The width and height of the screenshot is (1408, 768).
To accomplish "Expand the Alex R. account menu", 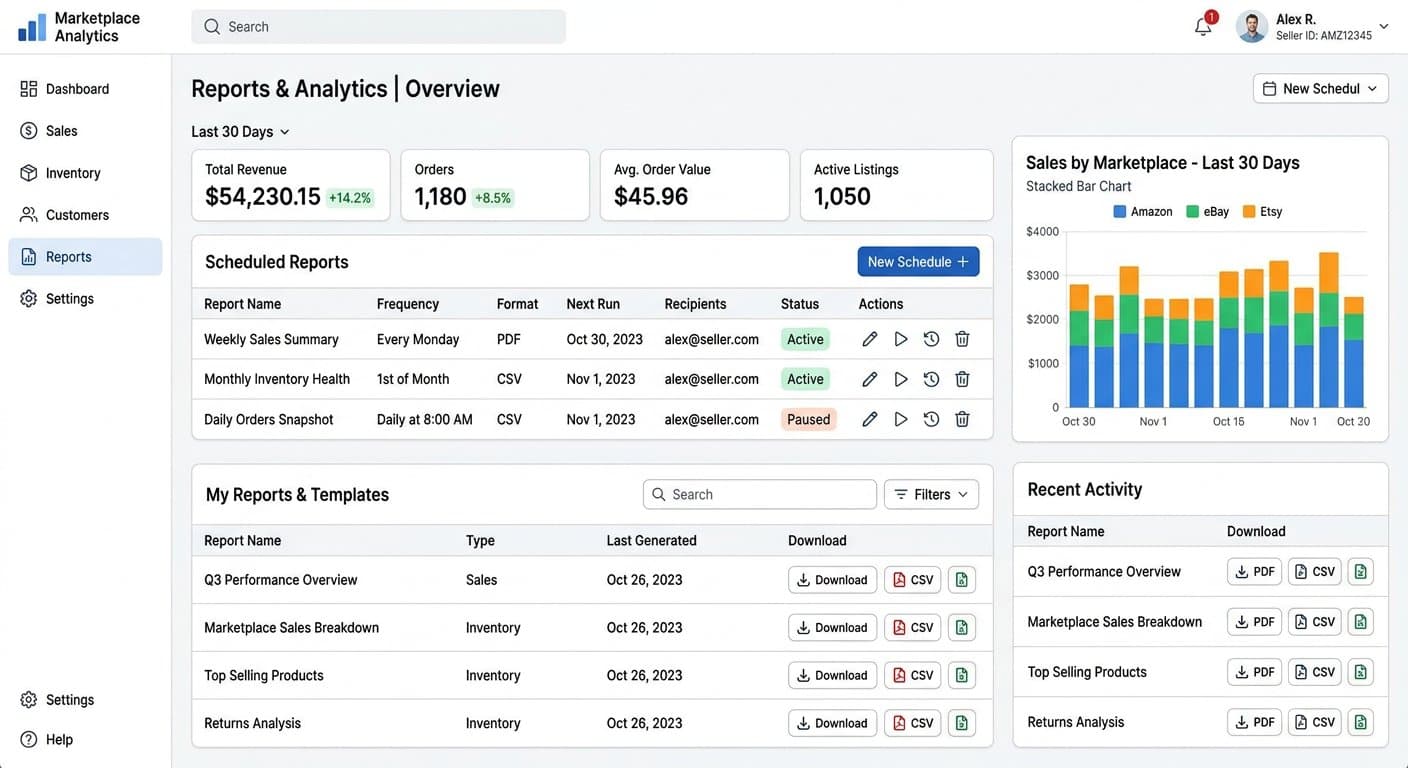I will click(1313, 27).
